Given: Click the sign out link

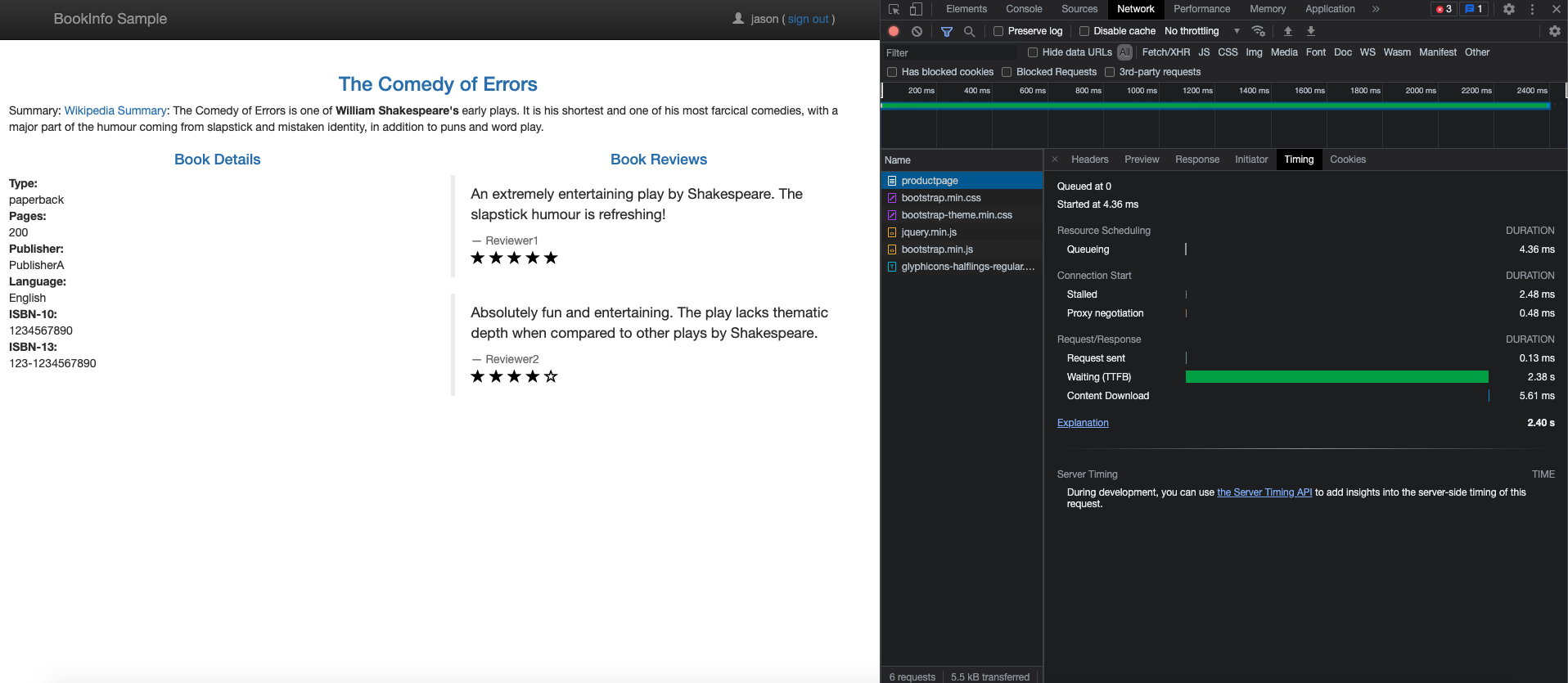Looking at the screenshot, I should (809, 19).
